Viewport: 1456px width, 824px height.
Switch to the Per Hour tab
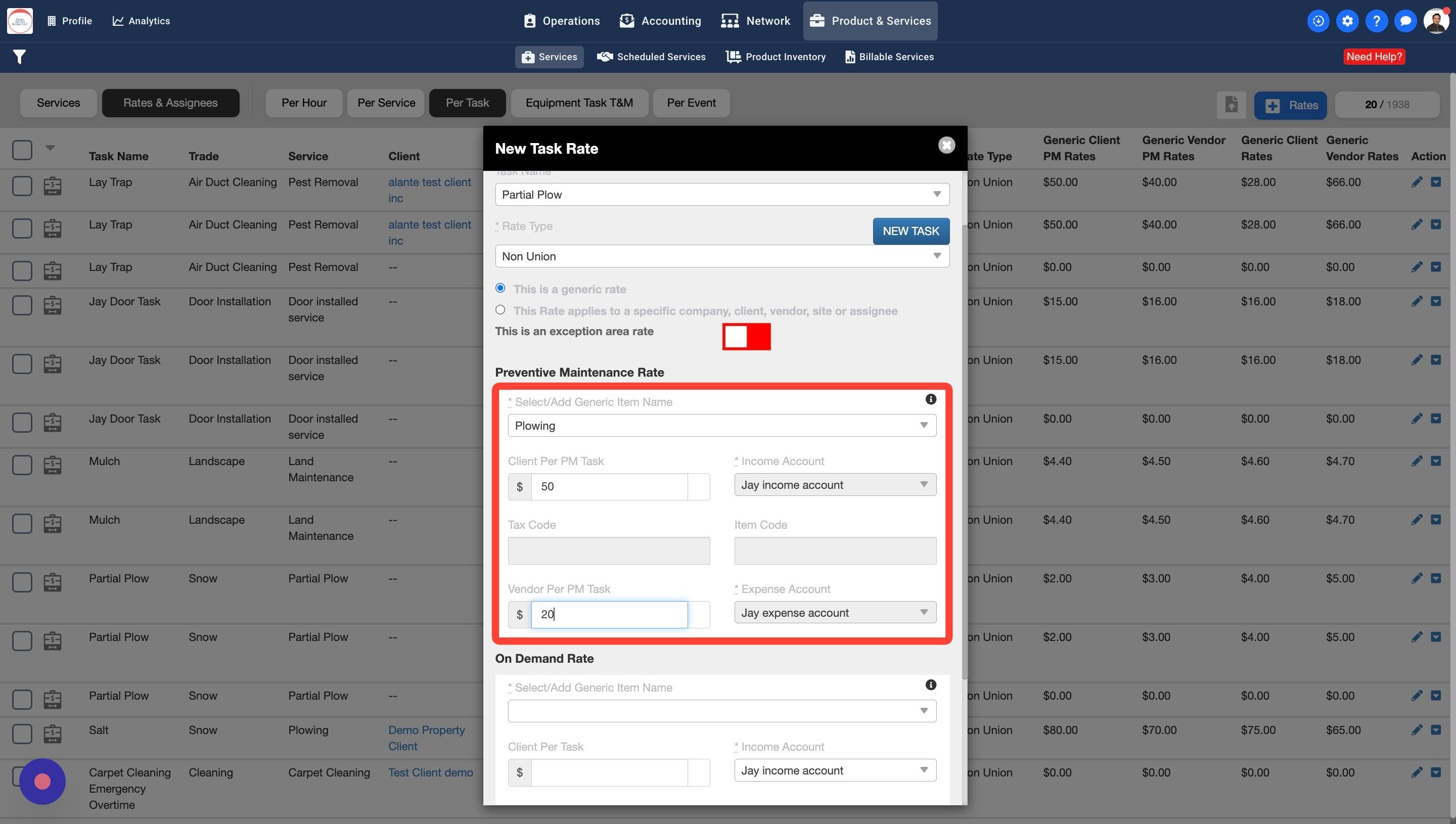pos(304,103)
